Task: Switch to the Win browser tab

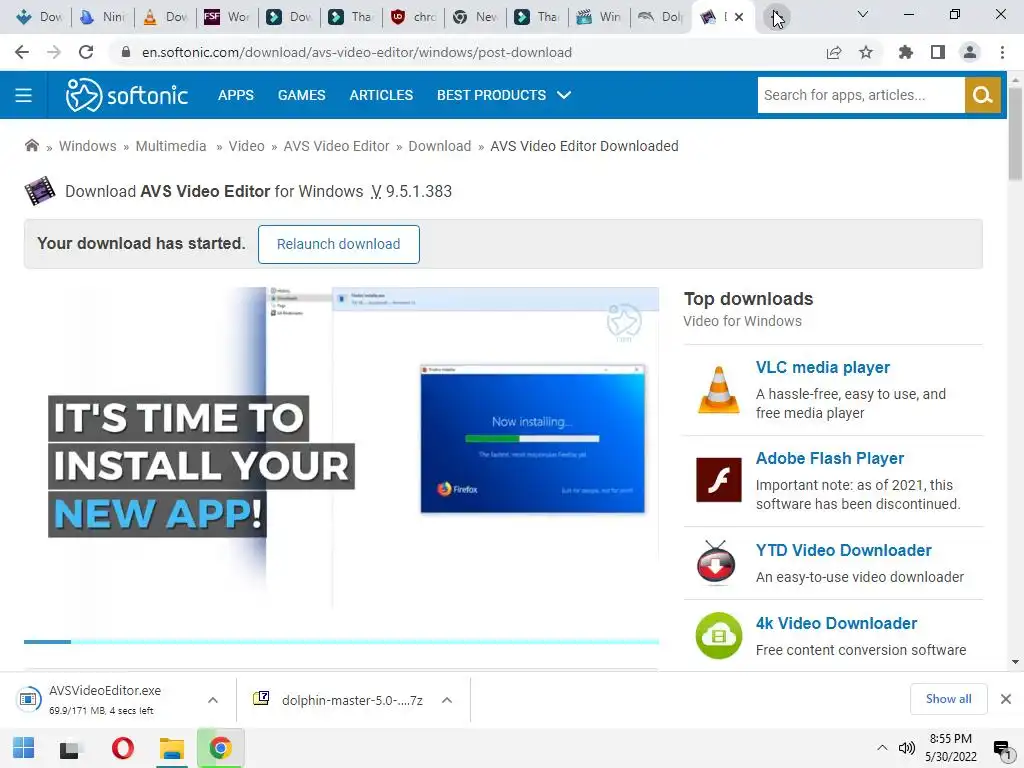Action: tap(600, 17)
